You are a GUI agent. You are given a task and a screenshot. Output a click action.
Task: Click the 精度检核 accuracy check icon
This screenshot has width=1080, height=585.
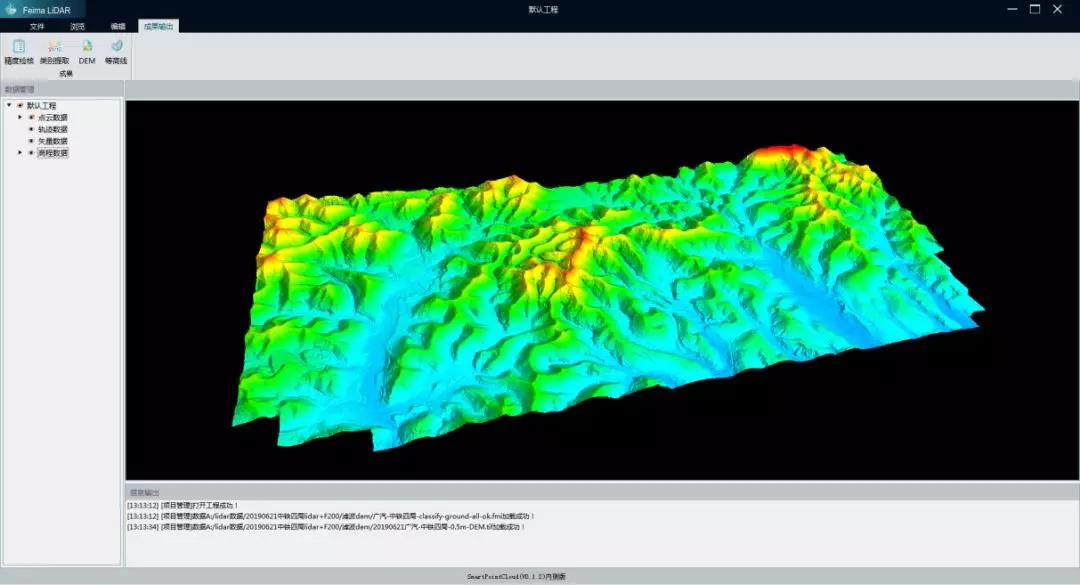pos(18,46)
